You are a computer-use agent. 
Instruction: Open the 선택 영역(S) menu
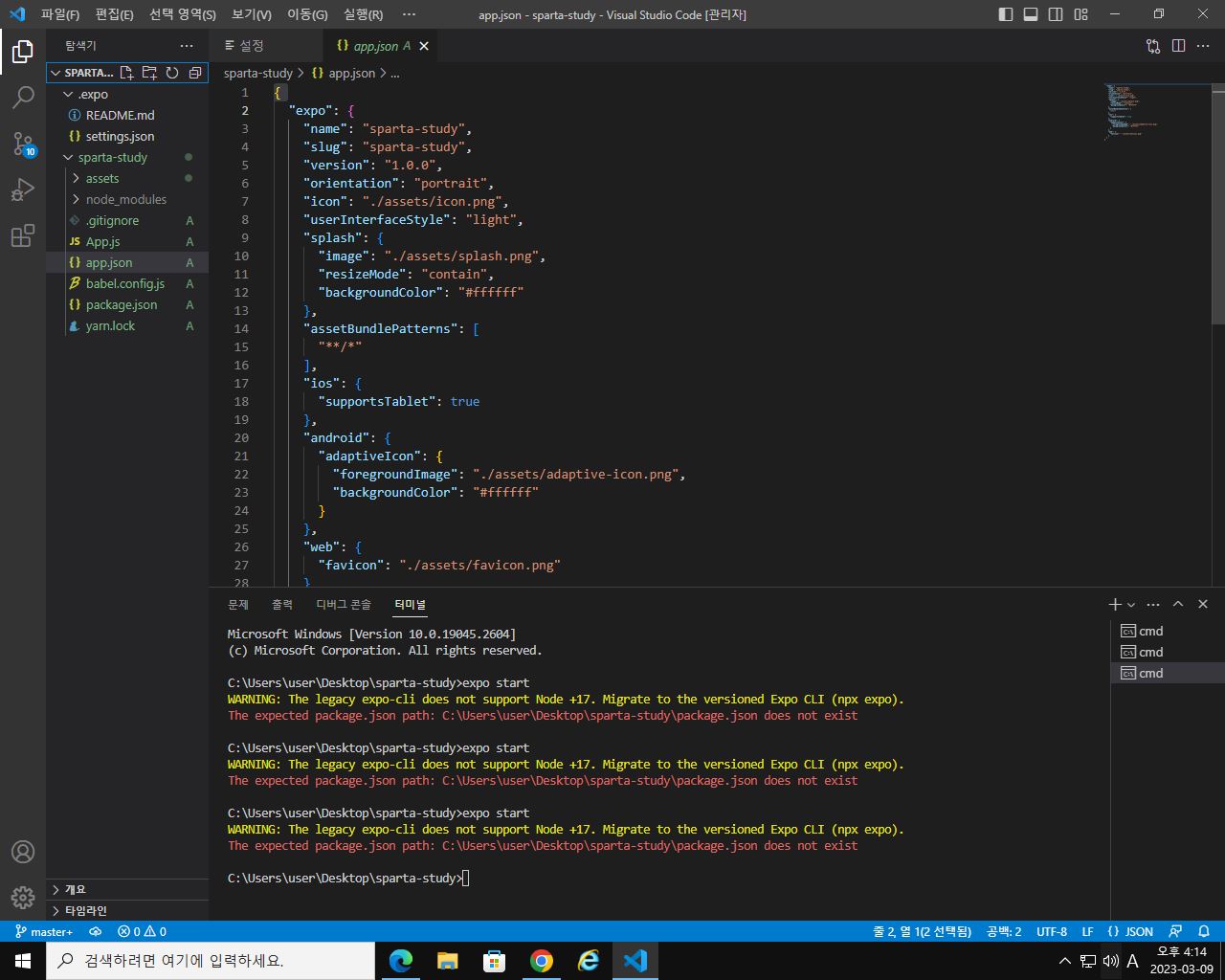tap(183, 14)
